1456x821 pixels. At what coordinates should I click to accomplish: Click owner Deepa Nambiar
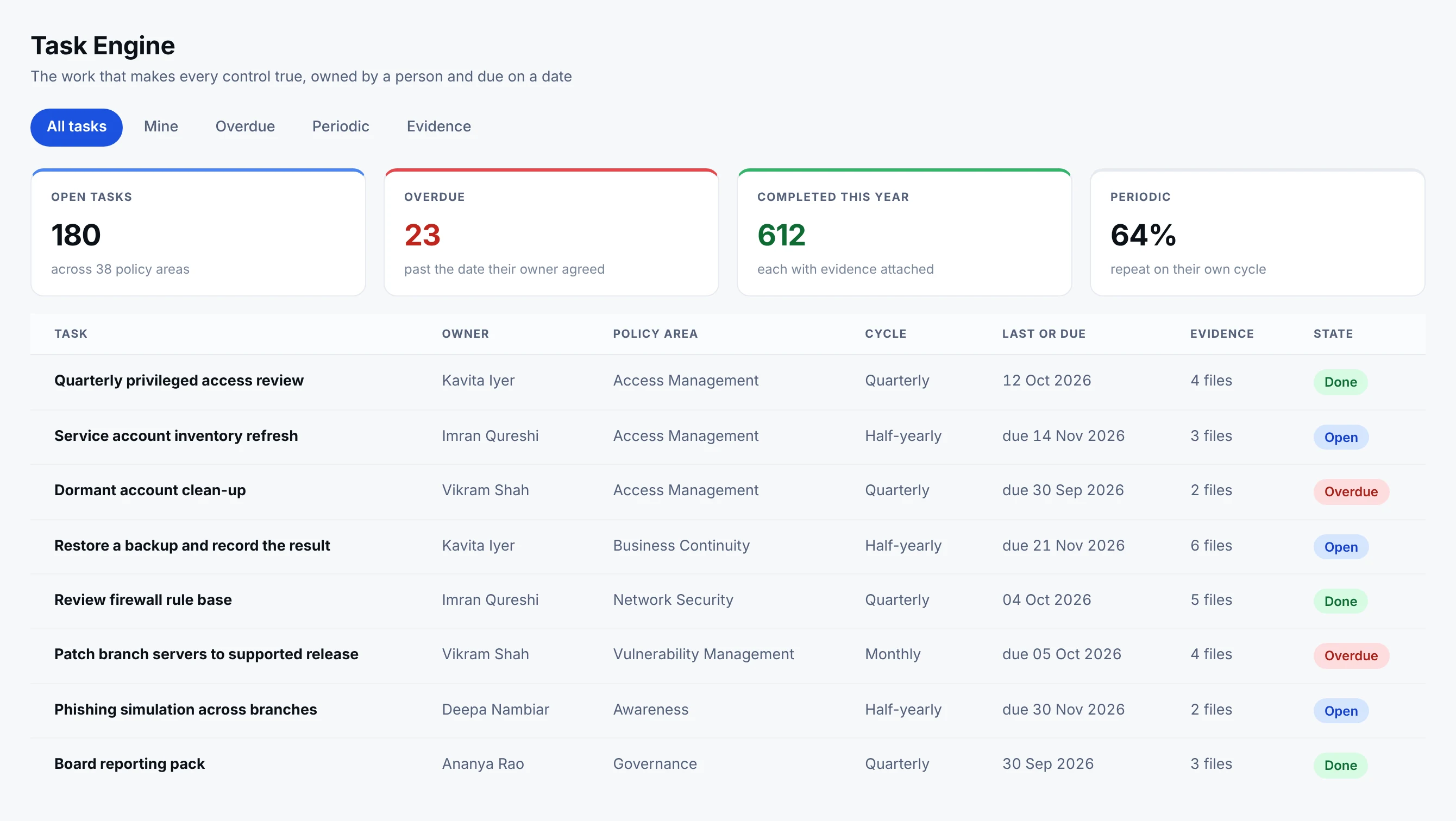[x=495, y=709]
